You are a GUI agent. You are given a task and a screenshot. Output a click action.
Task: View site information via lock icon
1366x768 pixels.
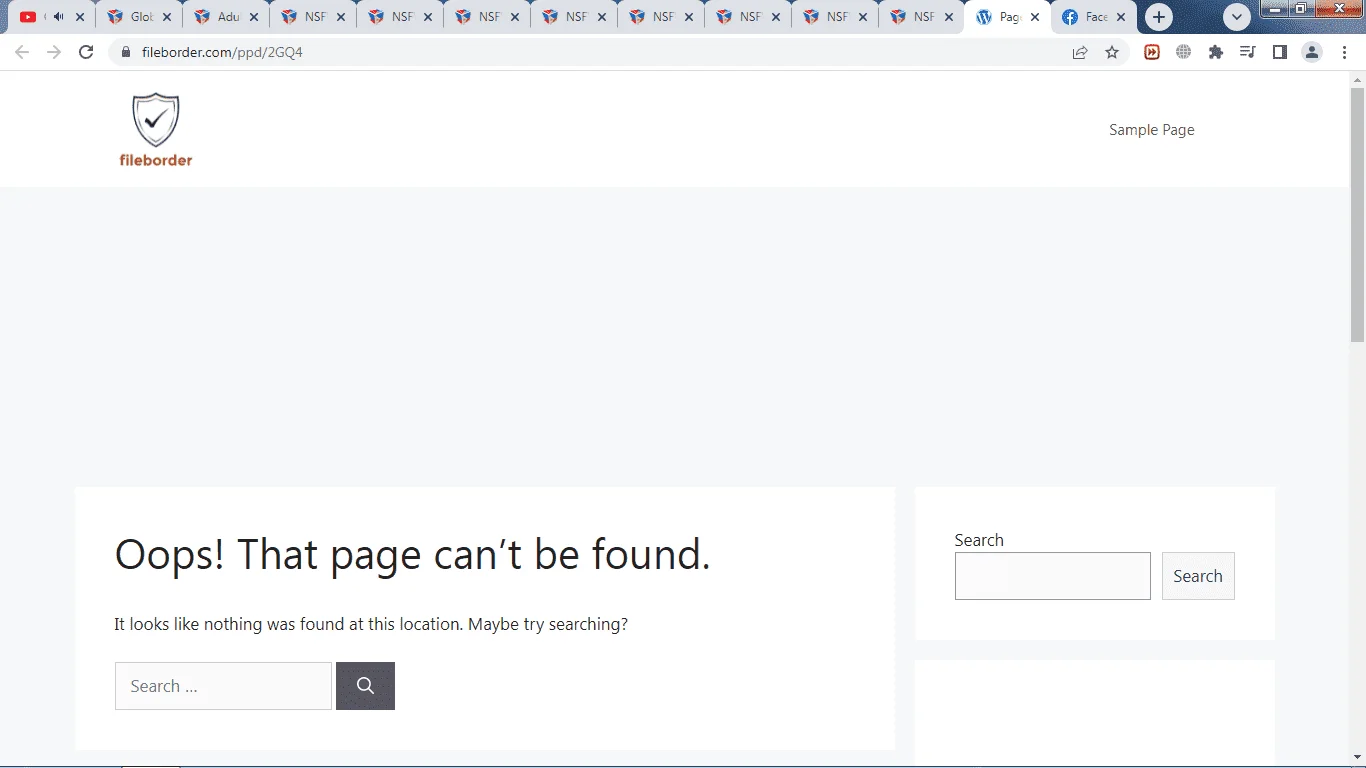[125, 52]
